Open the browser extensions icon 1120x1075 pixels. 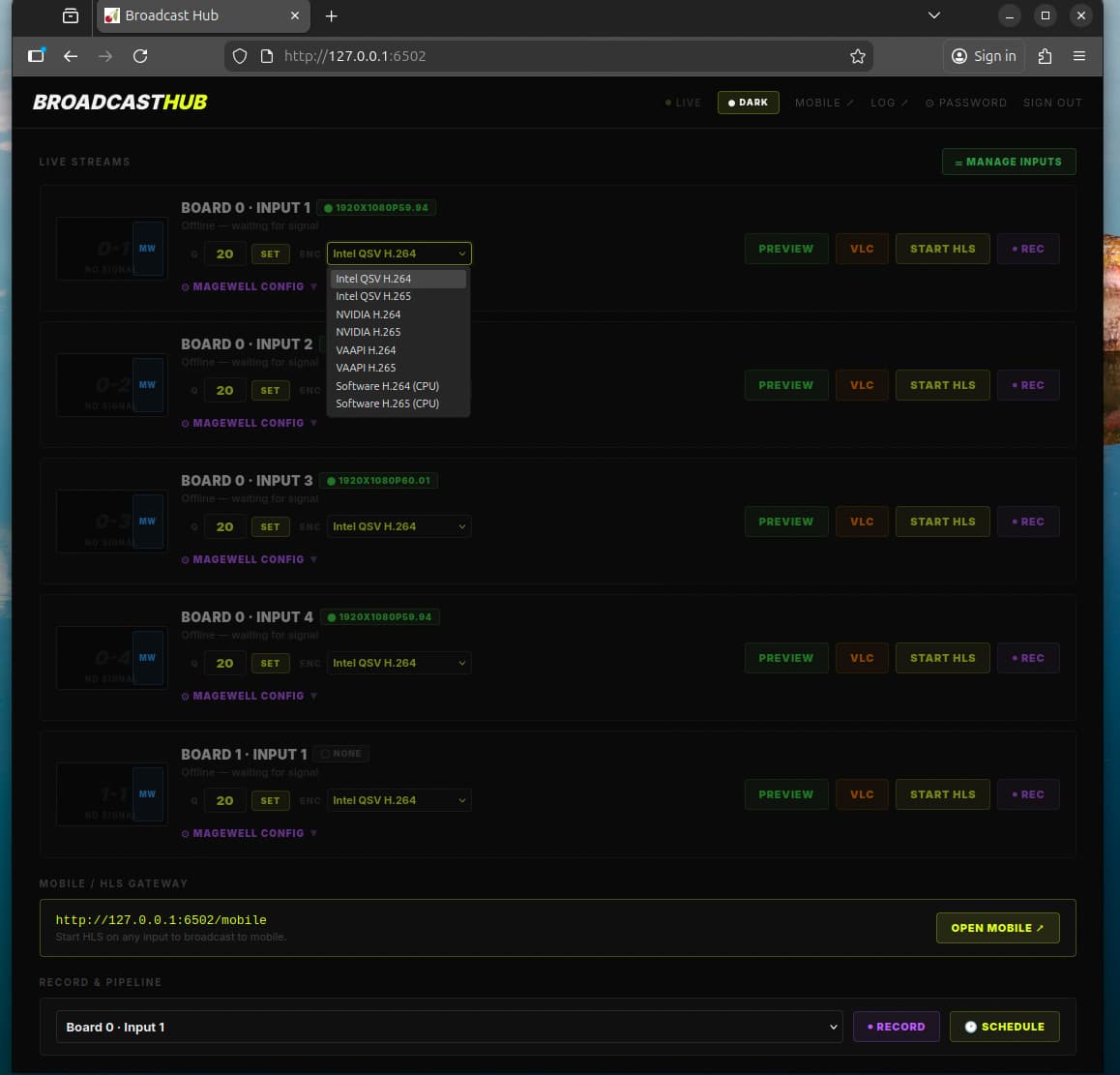click(x=1045, y=56)
